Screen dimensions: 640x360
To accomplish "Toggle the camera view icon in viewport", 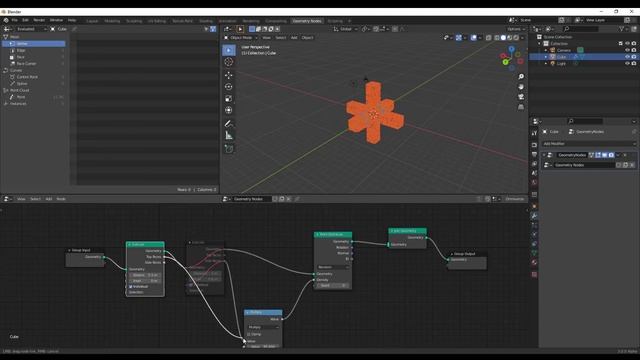I will [x=521, y=97].
